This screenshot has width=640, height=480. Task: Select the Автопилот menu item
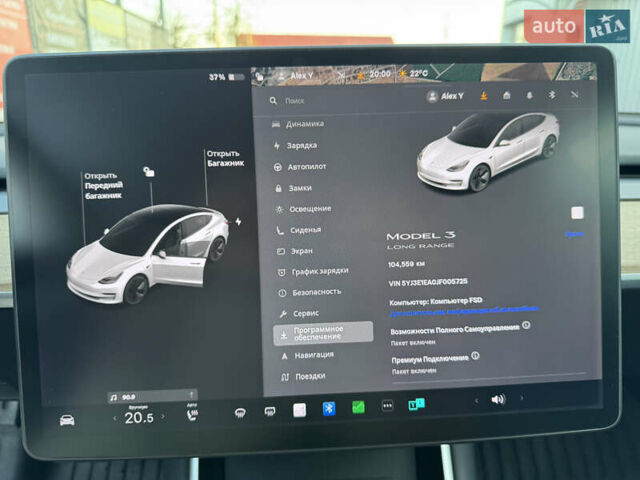click(300, 167)
